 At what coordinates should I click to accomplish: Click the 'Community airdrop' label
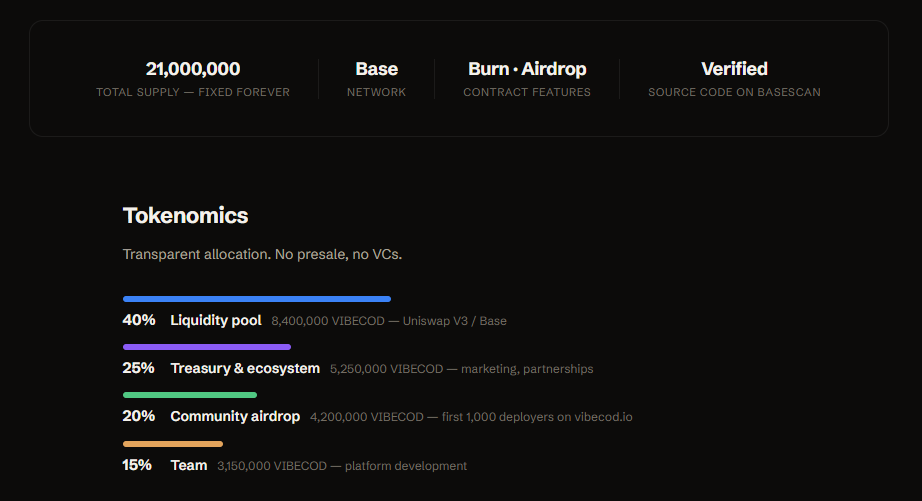point(235,417)
